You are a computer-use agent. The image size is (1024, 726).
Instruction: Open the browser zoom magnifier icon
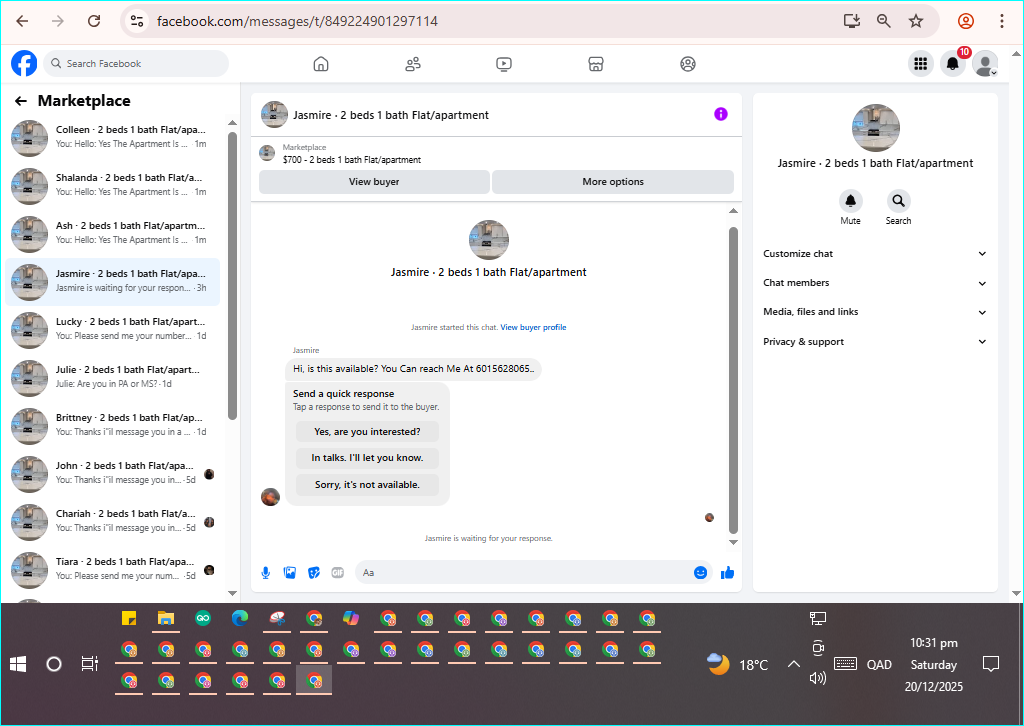pyautogui.click(x=884, y=21)
